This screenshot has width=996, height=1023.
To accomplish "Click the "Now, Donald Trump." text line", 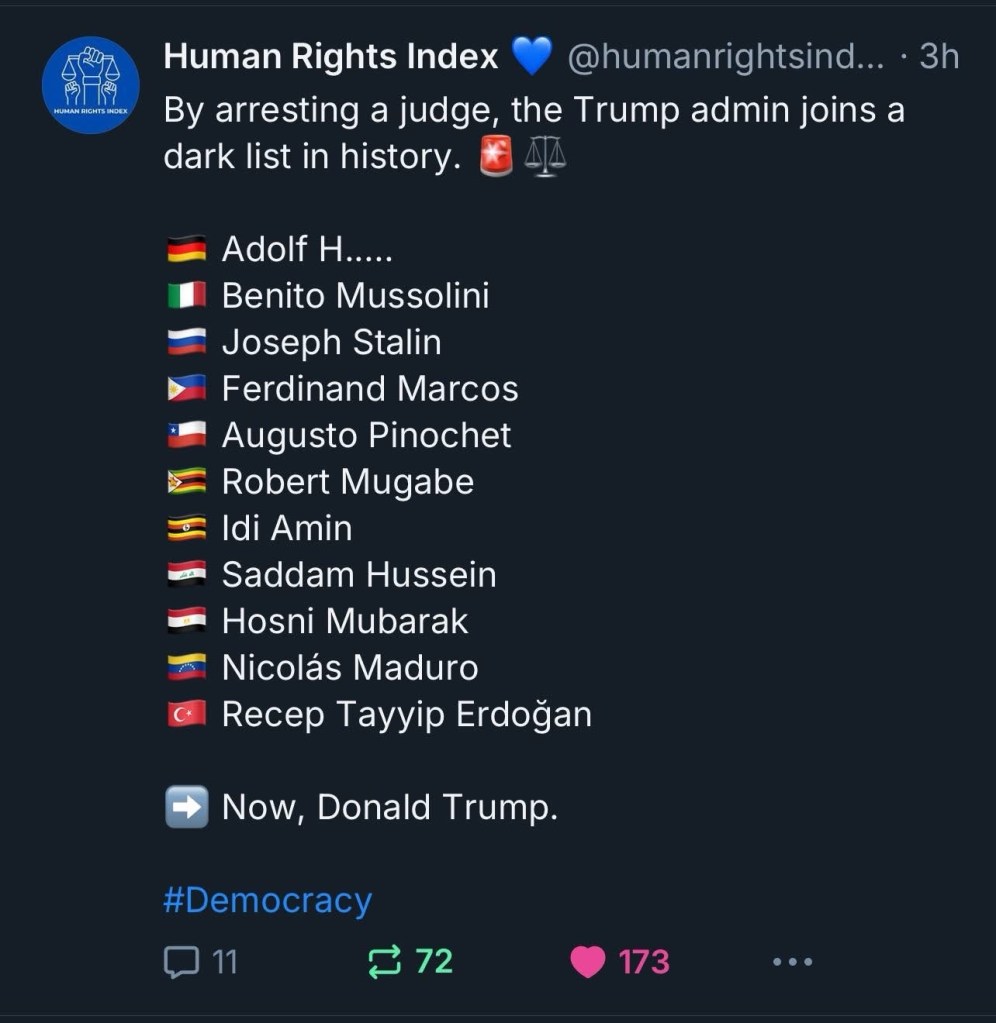I will tap(390, 807).
